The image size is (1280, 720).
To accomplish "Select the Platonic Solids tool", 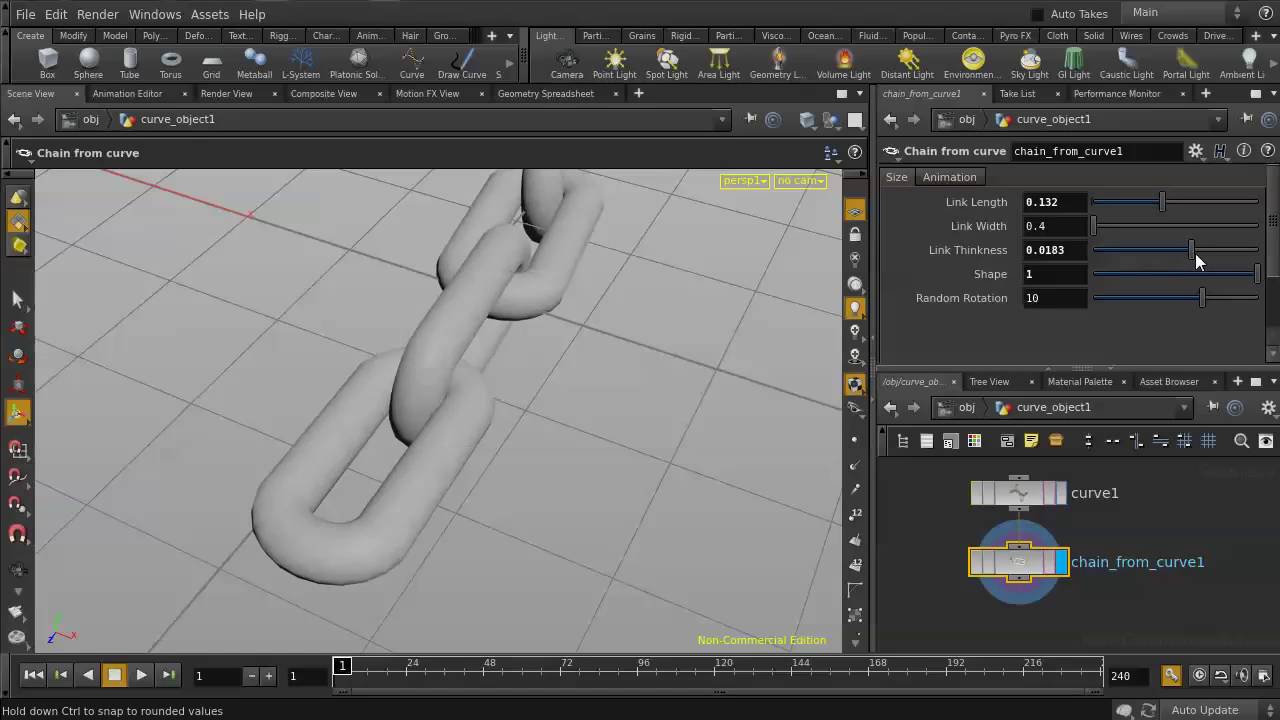I will 356,63.
